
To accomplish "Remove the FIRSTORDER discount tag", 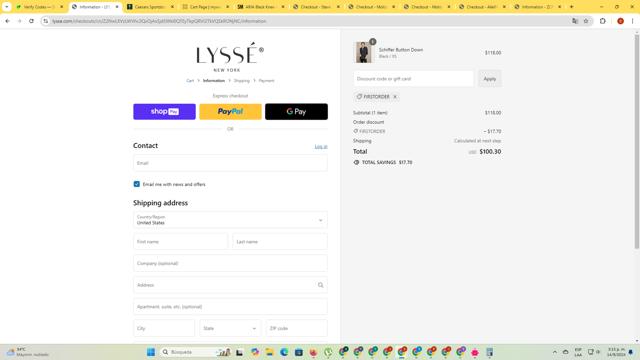I will point(395,97).
